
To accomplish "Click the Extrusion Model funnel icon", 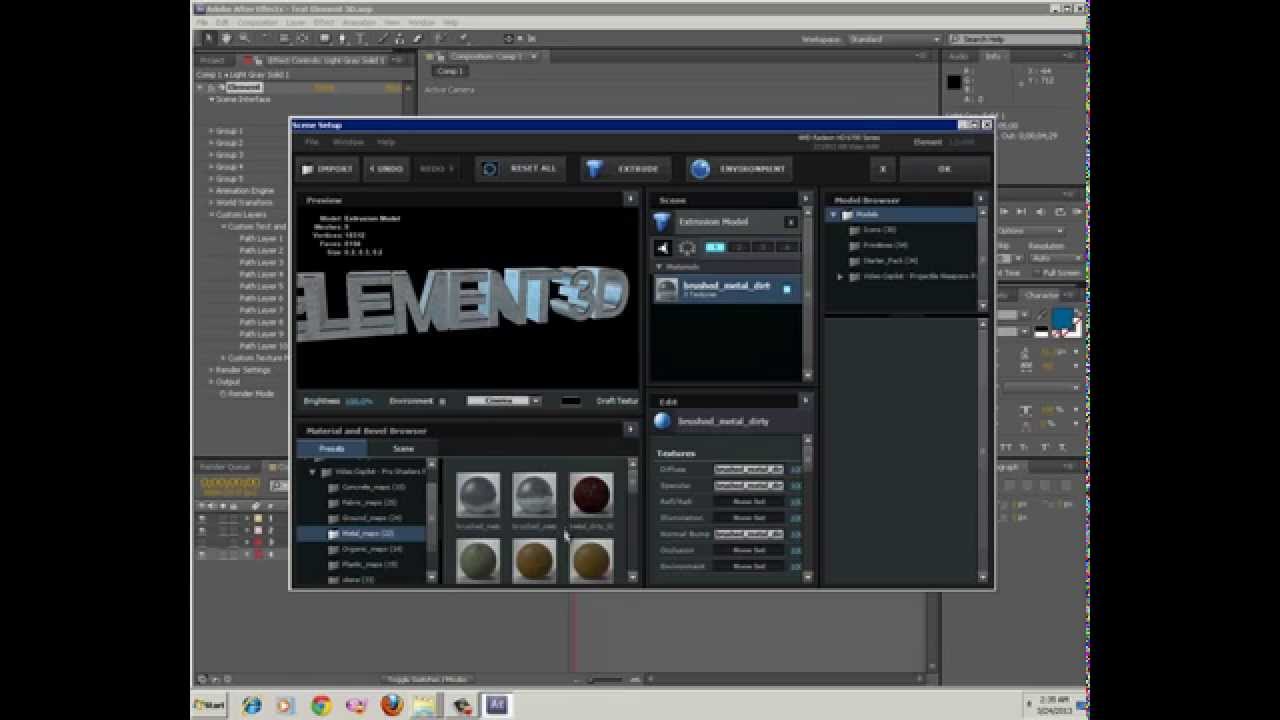I will pos(662,222).
